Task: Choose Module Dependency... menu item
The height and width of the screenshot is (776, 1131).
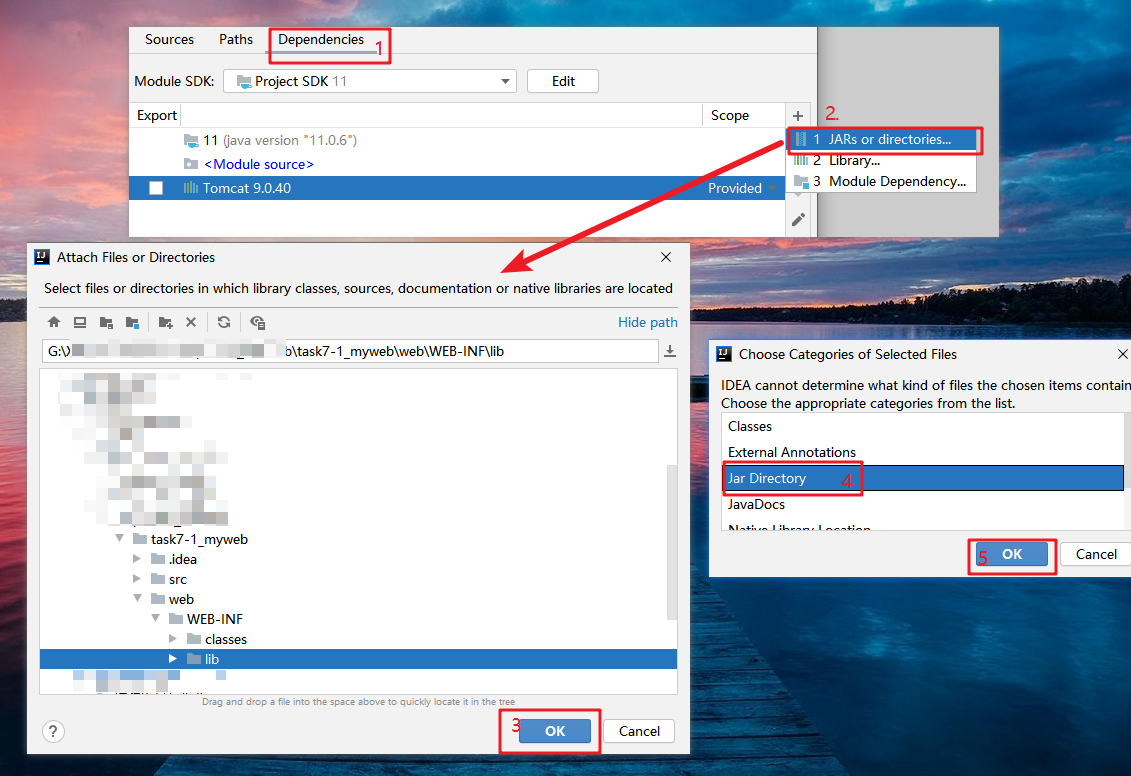Action: 881,182
